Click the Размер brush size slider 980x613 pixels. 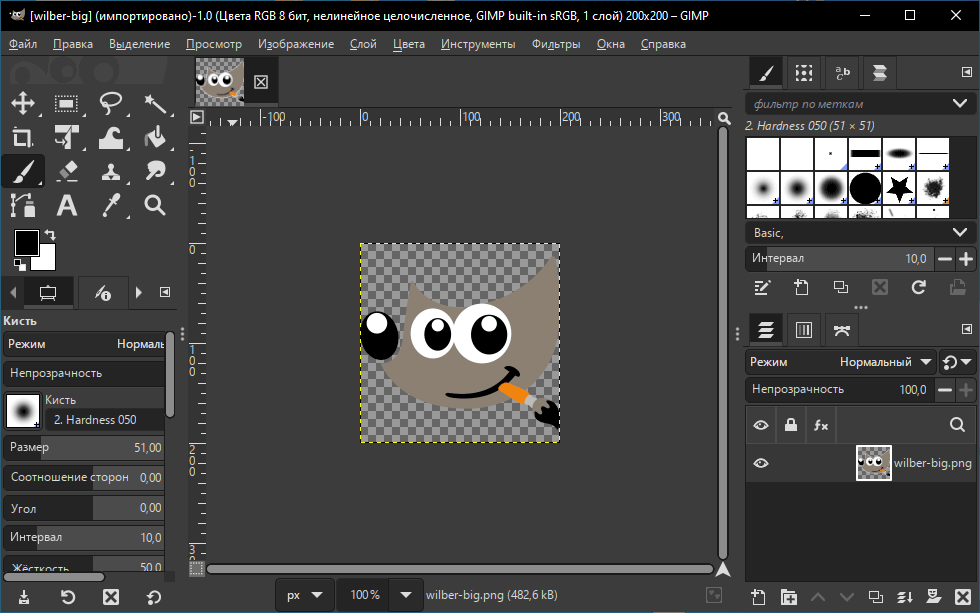(x=84, y=447)
